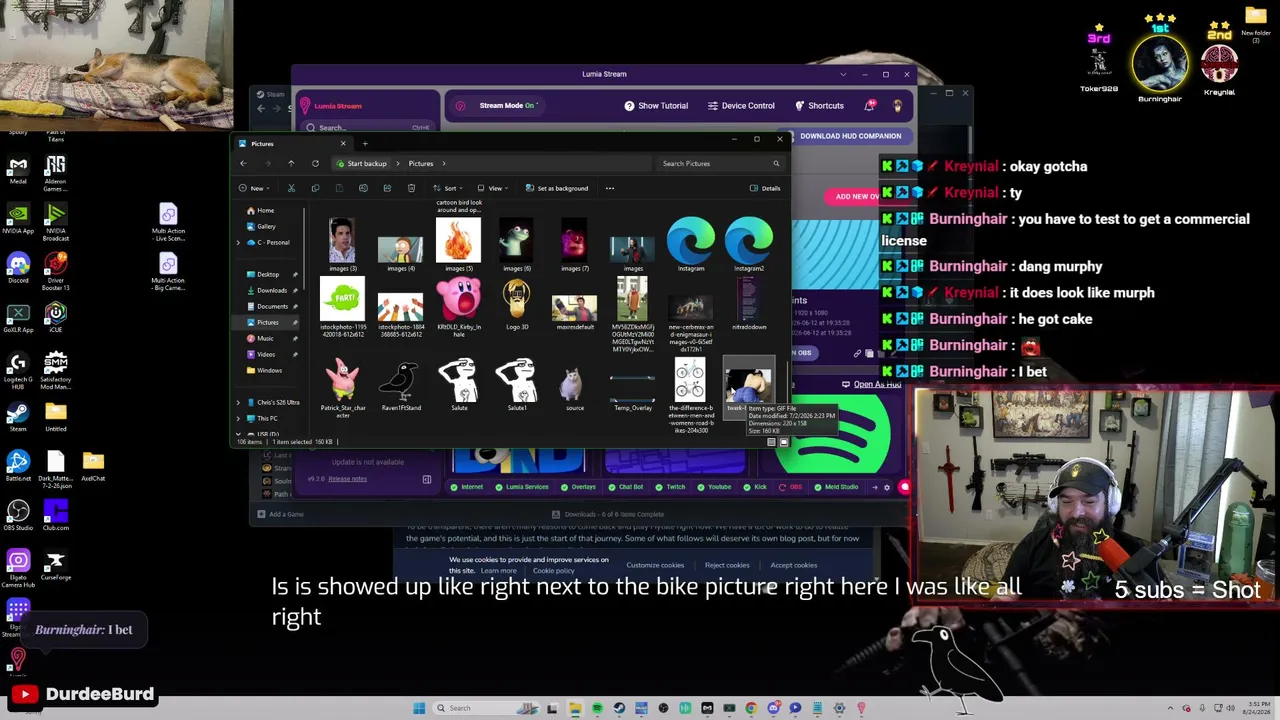Open the OBS Studio desktop icon
This screenshot has width=1280, height=720.
coord(17,515)
